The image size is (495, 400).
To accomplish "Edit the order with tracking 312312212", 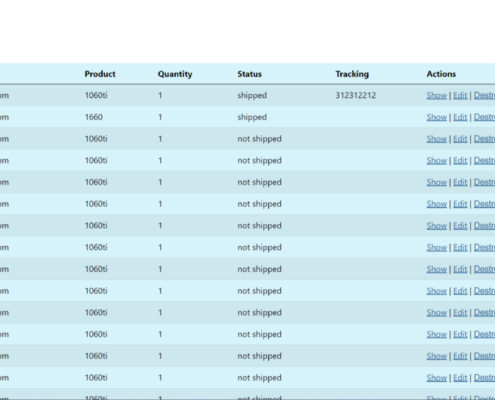I will (460, 96).
